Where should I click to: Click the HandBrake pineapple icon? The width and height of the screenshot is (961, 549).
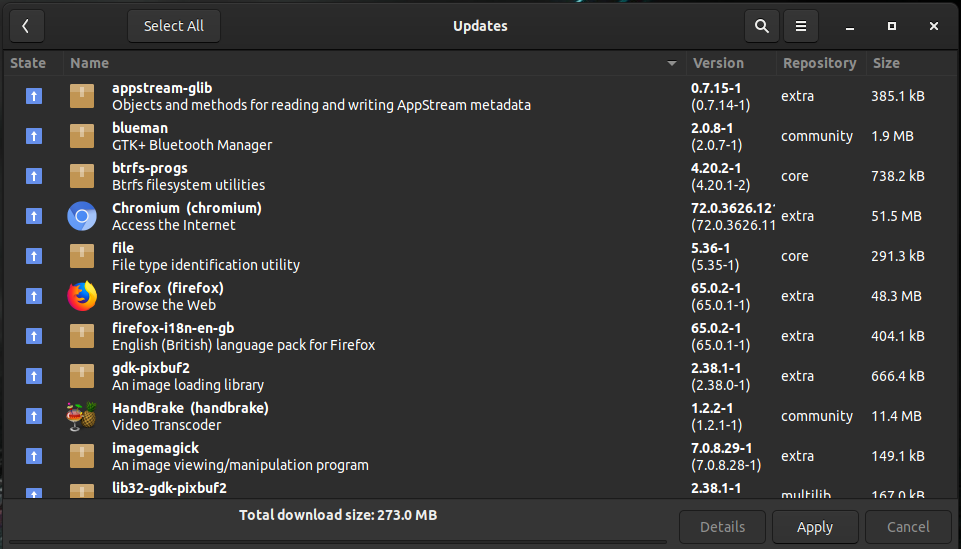tap(82, 416)
